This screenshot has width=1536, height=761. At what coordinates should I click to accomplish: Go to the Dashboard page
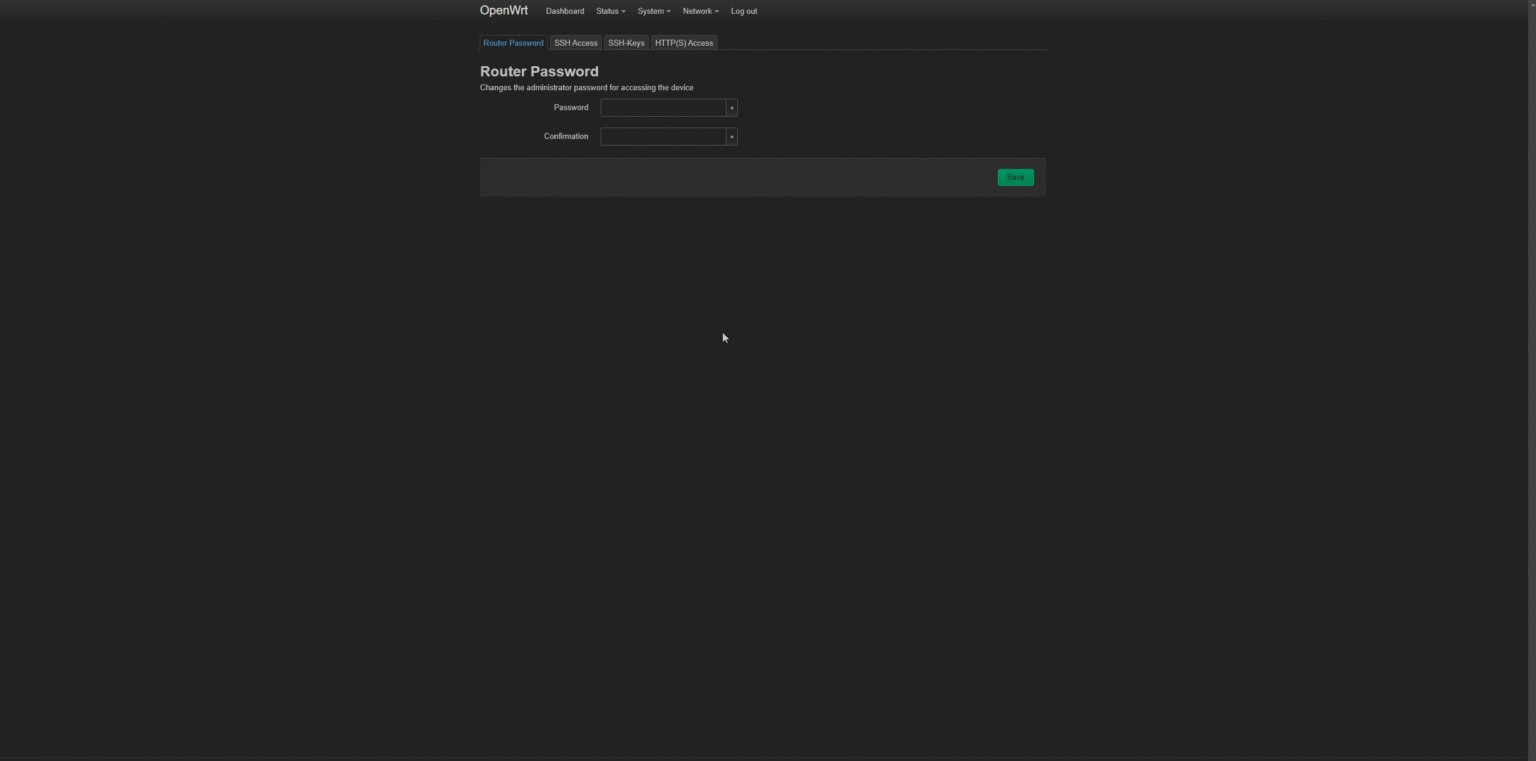tap(565, 11)
